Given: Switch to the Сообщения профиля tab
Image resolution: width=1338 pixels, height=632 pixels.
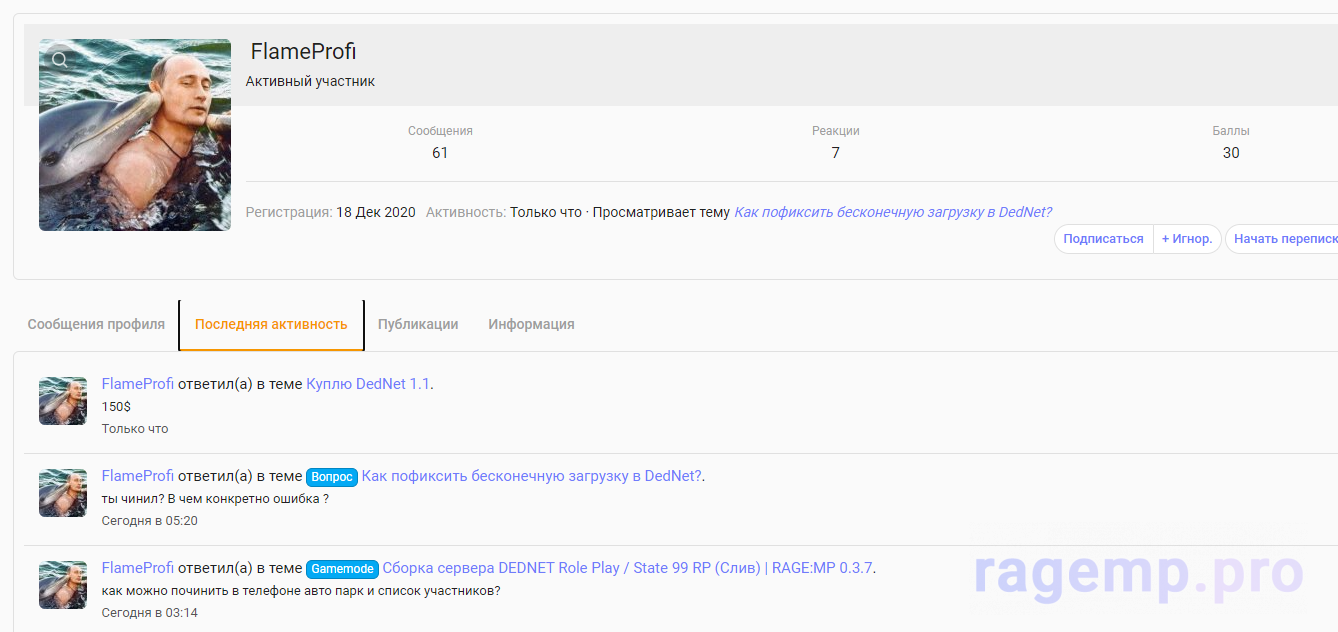Looking at the screenshot, I should (x=96, y=324).
